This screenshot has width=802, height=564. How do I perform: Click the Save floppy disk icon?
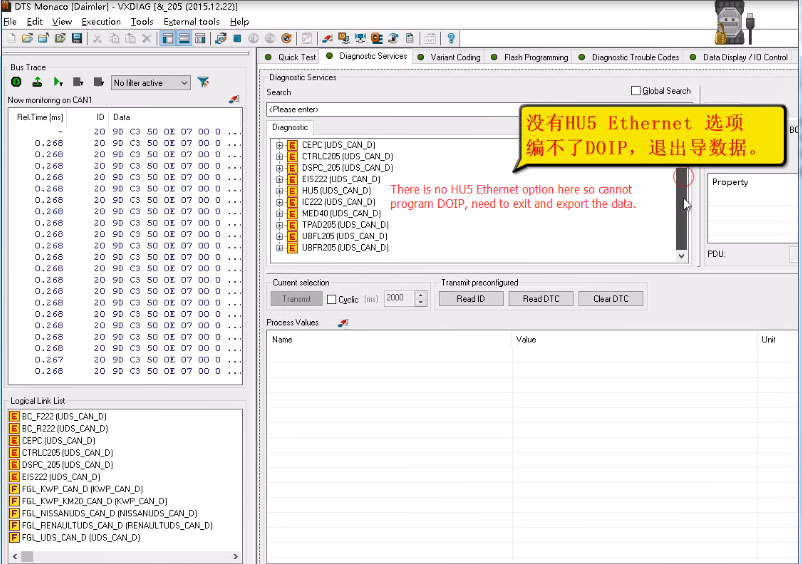point(77,38)
